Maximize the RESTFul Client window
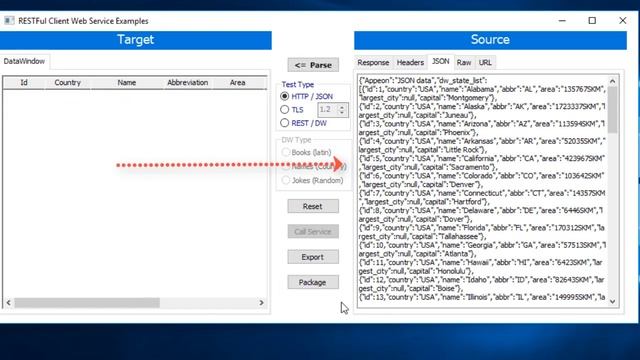Viewport: 640px width, 360px height. point(592,20)
